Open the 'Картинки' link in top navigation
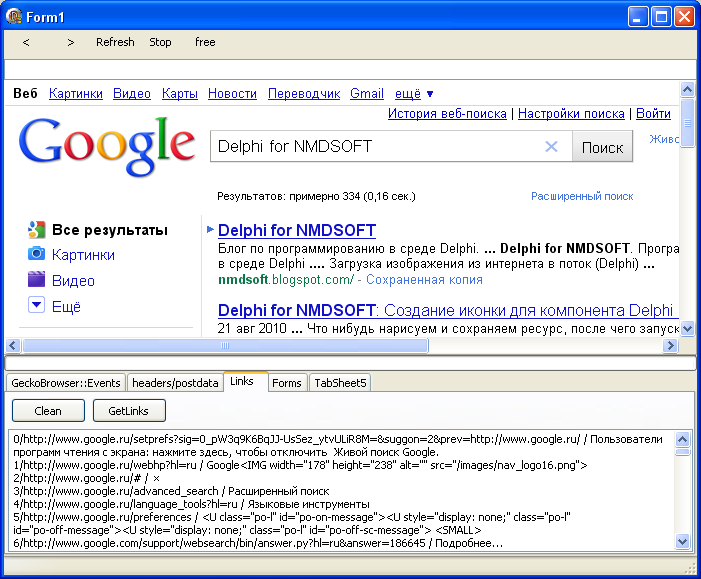Viewport: 701px width, 579px height. click(76, 93)
